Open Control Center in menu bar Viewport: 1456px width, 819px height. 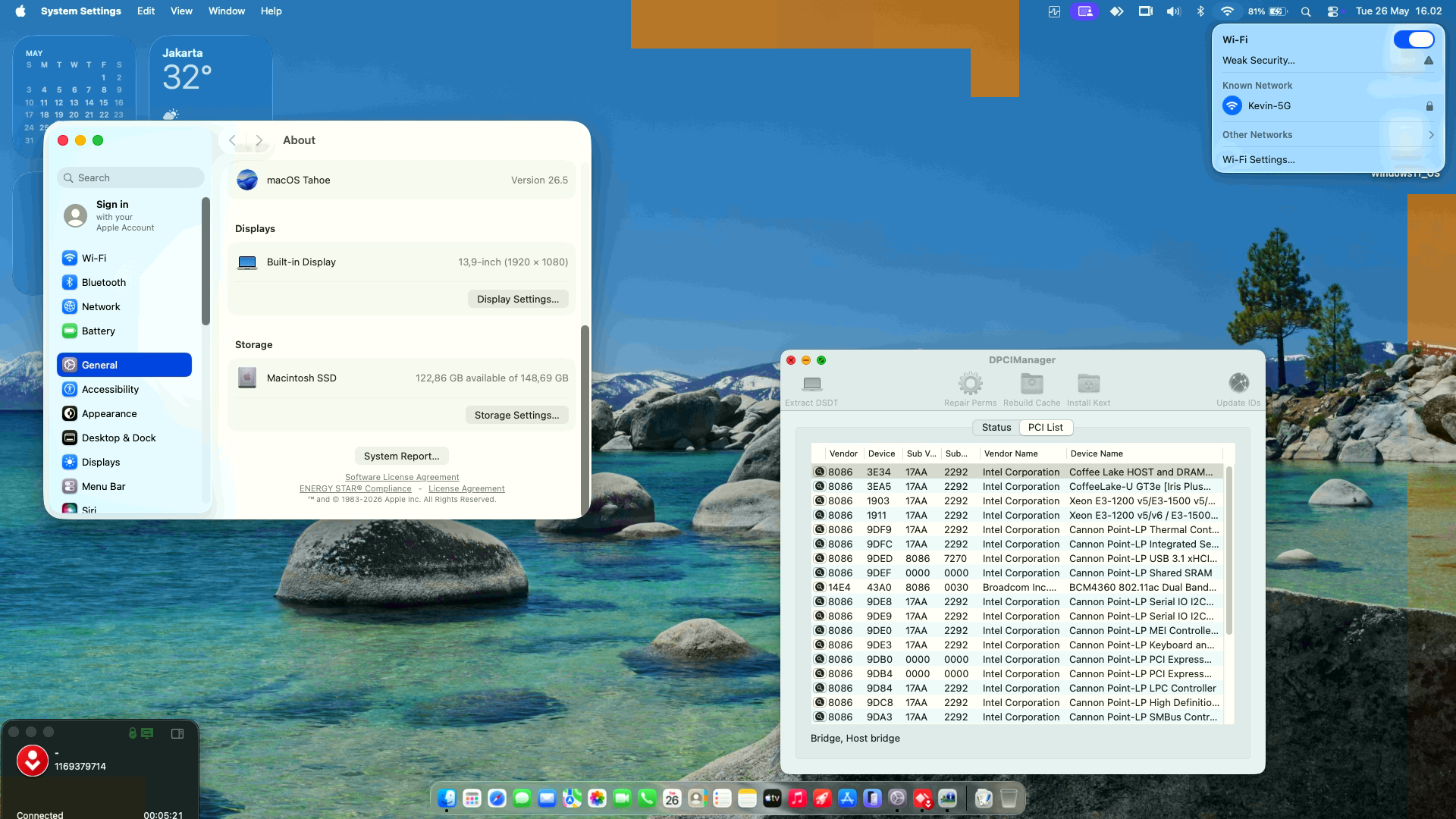1332,11
